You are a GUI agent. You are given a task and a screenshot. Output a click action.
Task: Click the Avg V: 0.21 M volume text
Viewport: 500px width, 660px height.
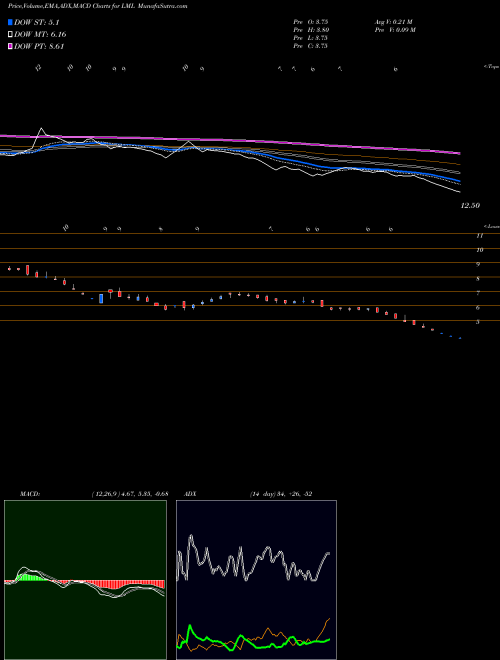396,22
